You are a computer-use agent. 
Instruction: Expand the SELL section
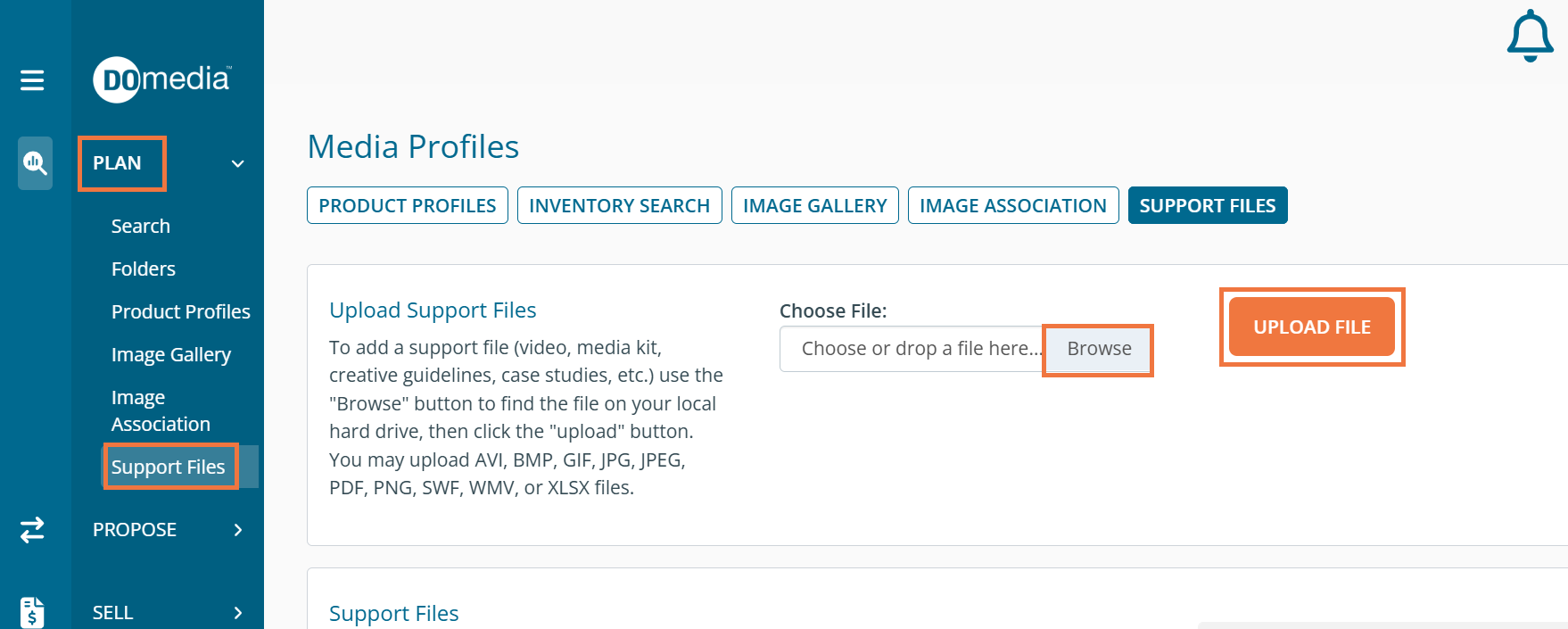point(237,613)
